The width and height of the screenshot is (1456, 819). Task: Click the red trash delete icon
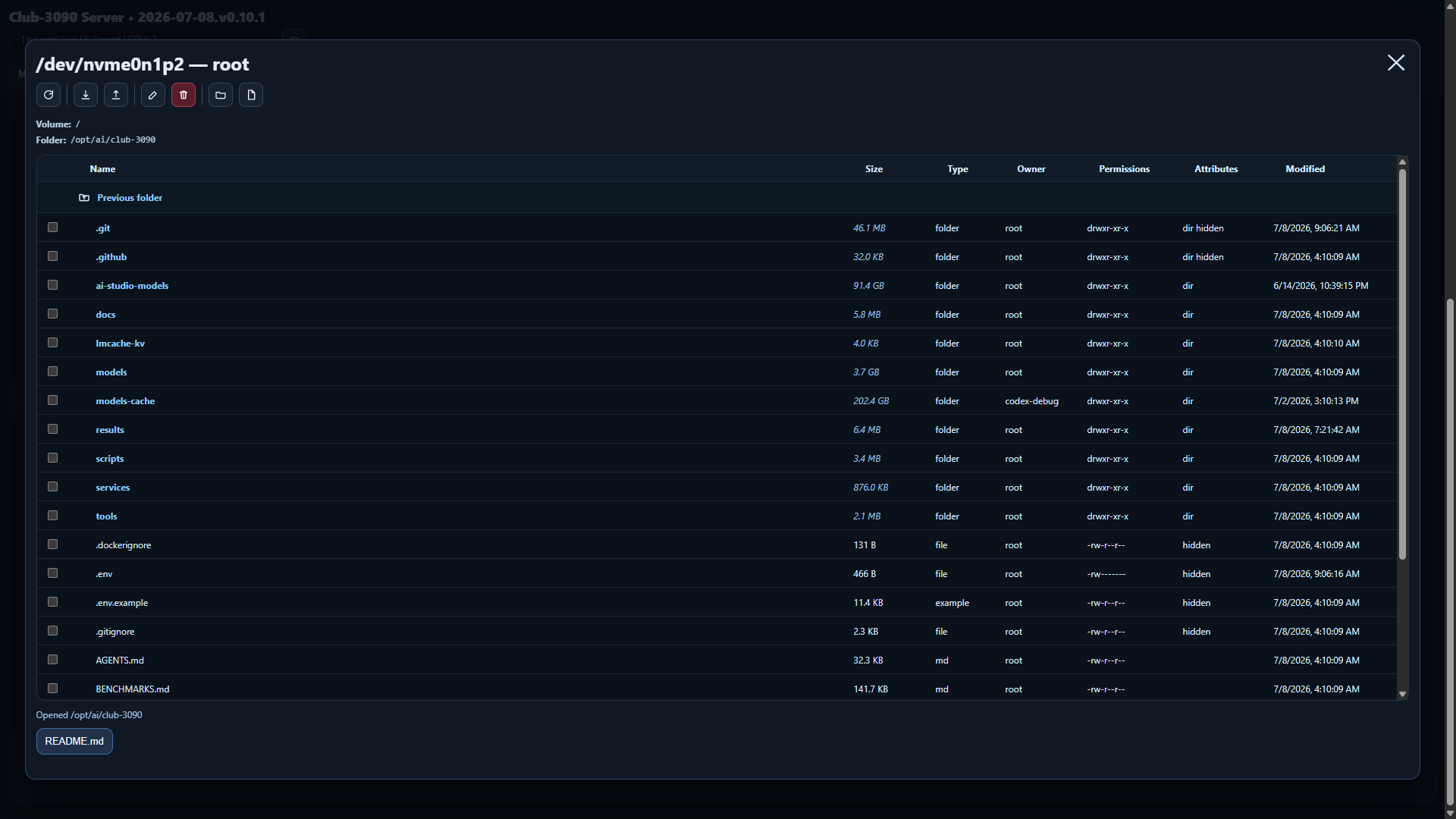[184, 95]
